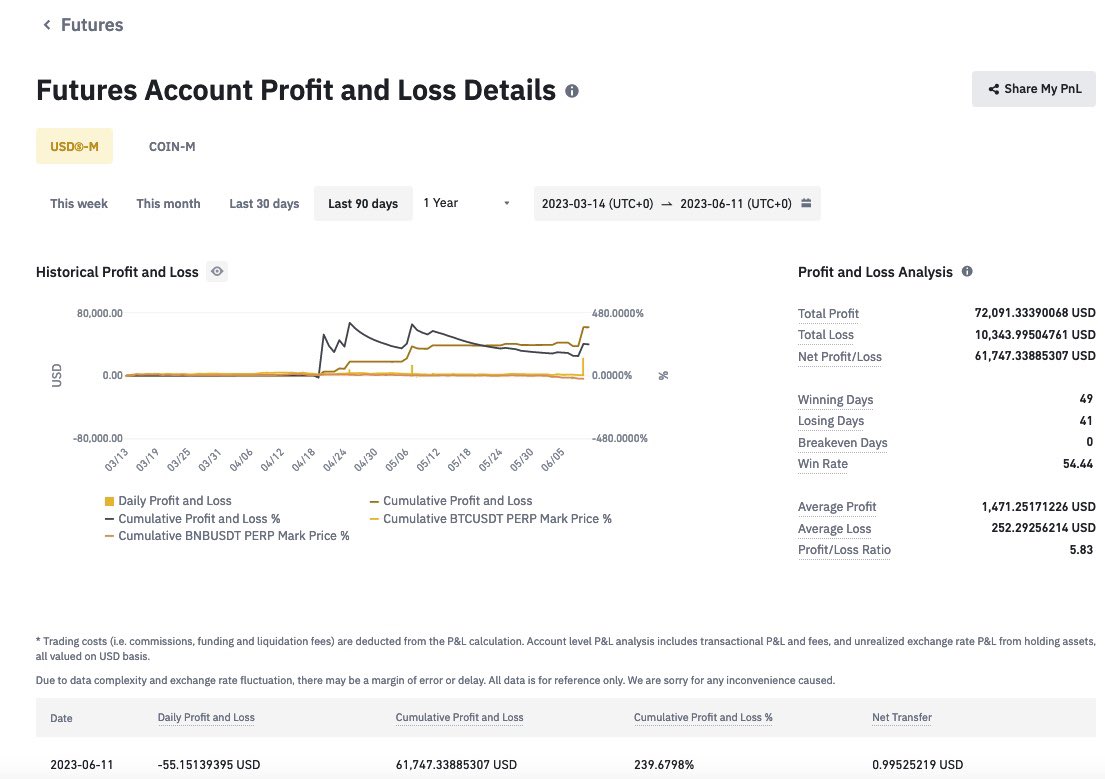The height and width of the screenshot is (779, 1105).
Task: Toggle Cumulative BTCUSDT PERP Mark Price % legend
Action: coord(490,519)
